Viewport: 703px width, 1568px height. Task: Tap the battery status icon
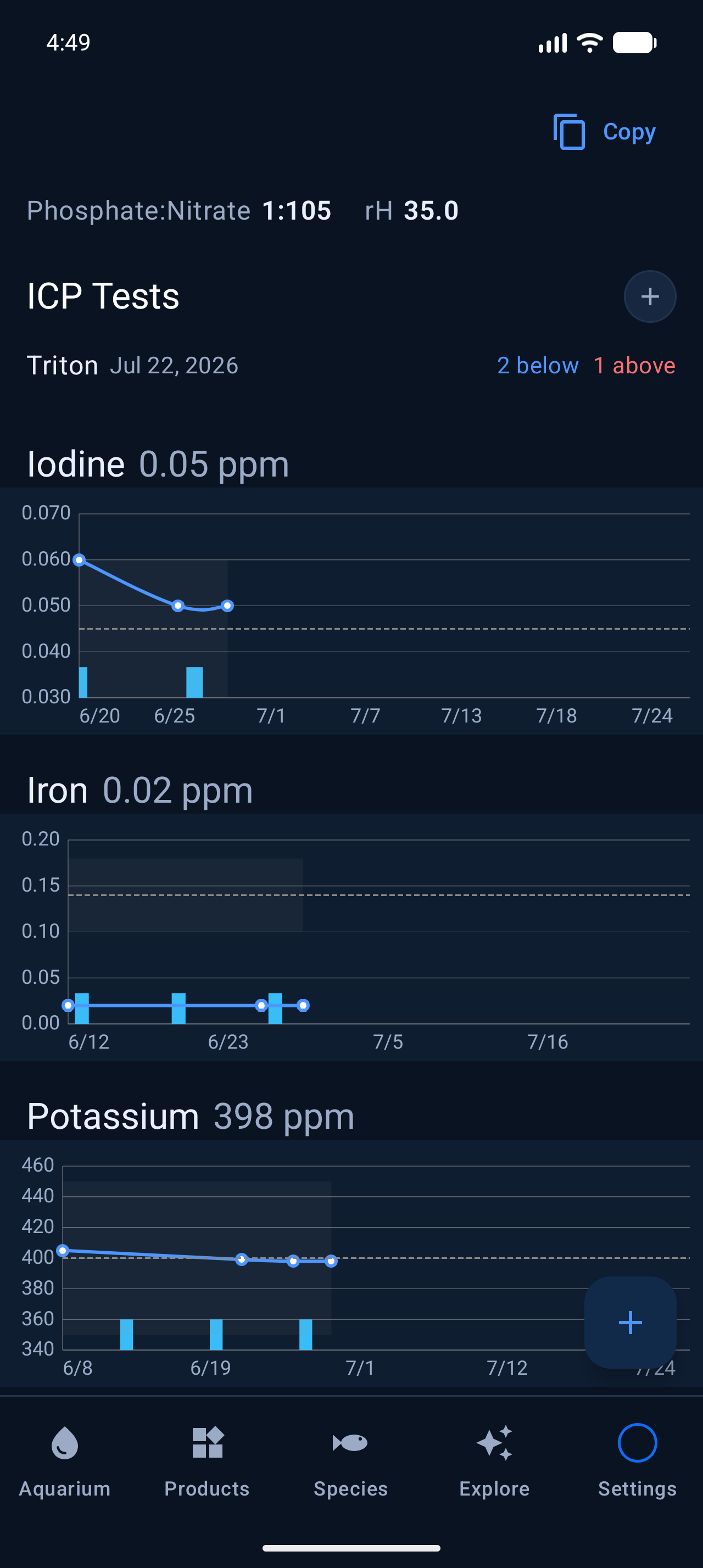coord(634,43)
